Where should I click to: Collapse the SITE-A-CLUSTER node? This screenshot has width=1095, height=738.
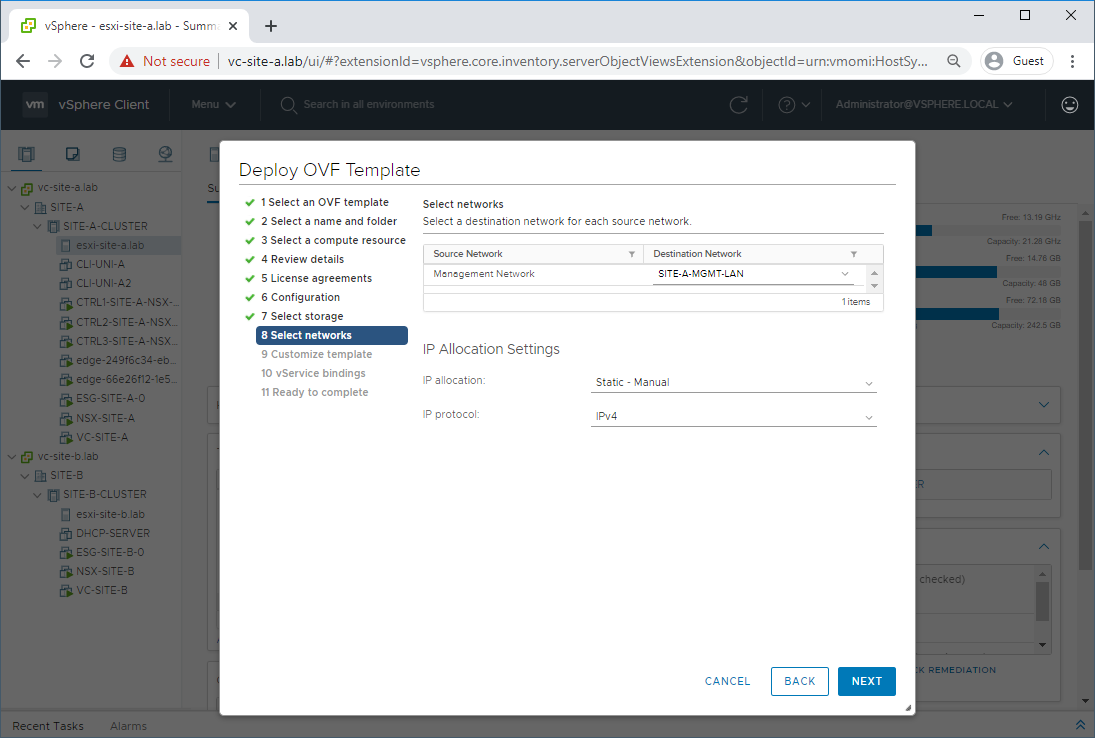[x=38, y=226]
